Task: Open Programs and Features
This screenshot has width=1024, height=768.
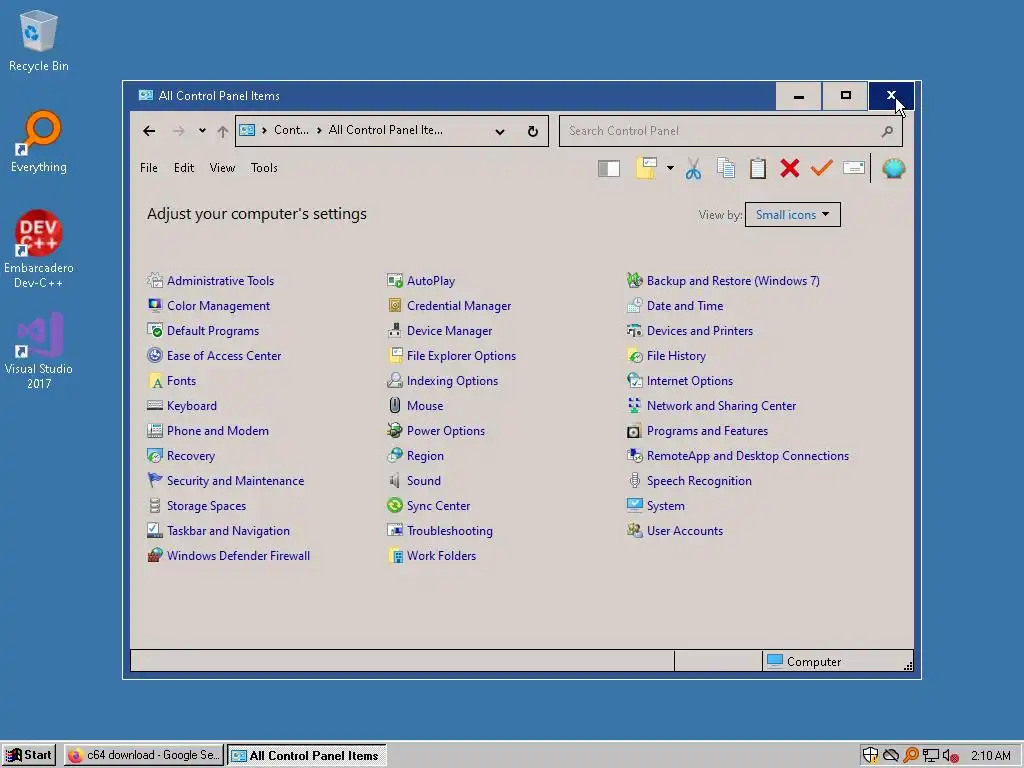Action: [x=707, y=431]
